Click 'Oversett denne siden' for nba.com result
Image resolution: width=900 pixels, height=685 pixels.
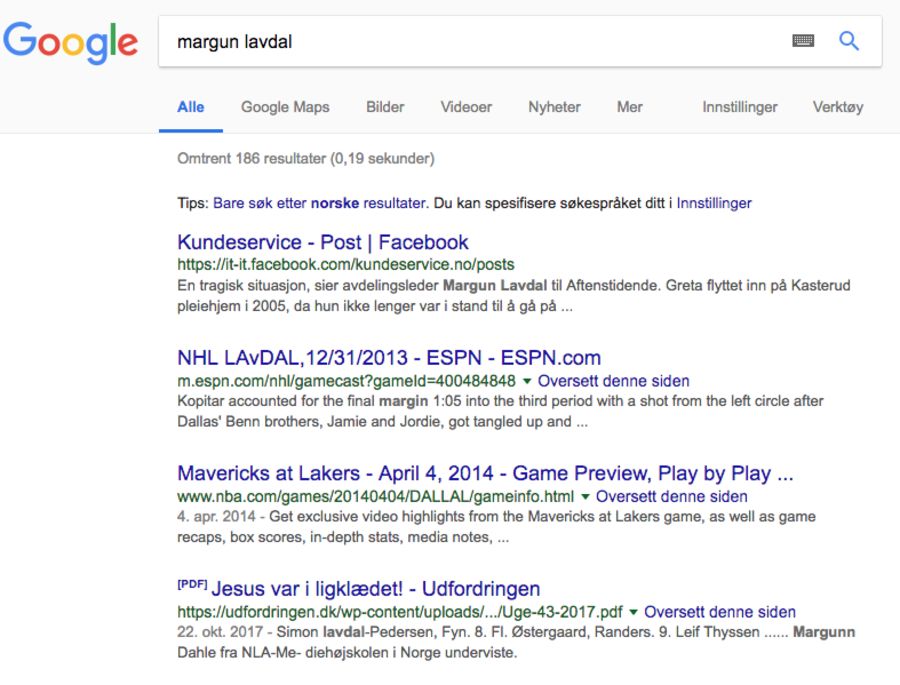click(x=672, y=497)
